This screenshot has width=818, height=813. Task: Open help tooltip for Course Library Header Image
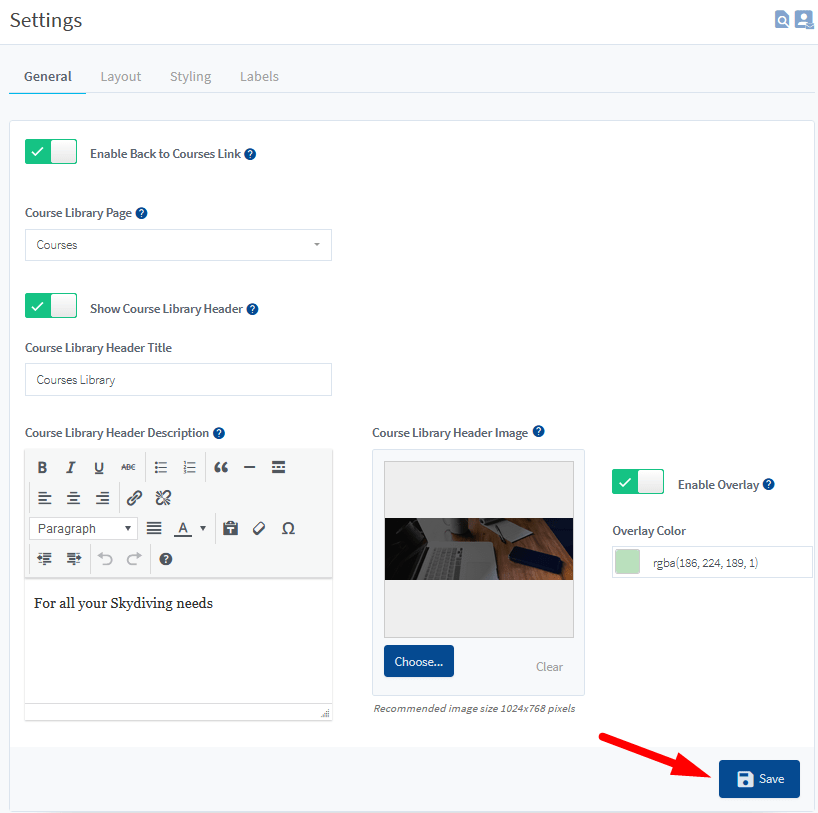539,432
